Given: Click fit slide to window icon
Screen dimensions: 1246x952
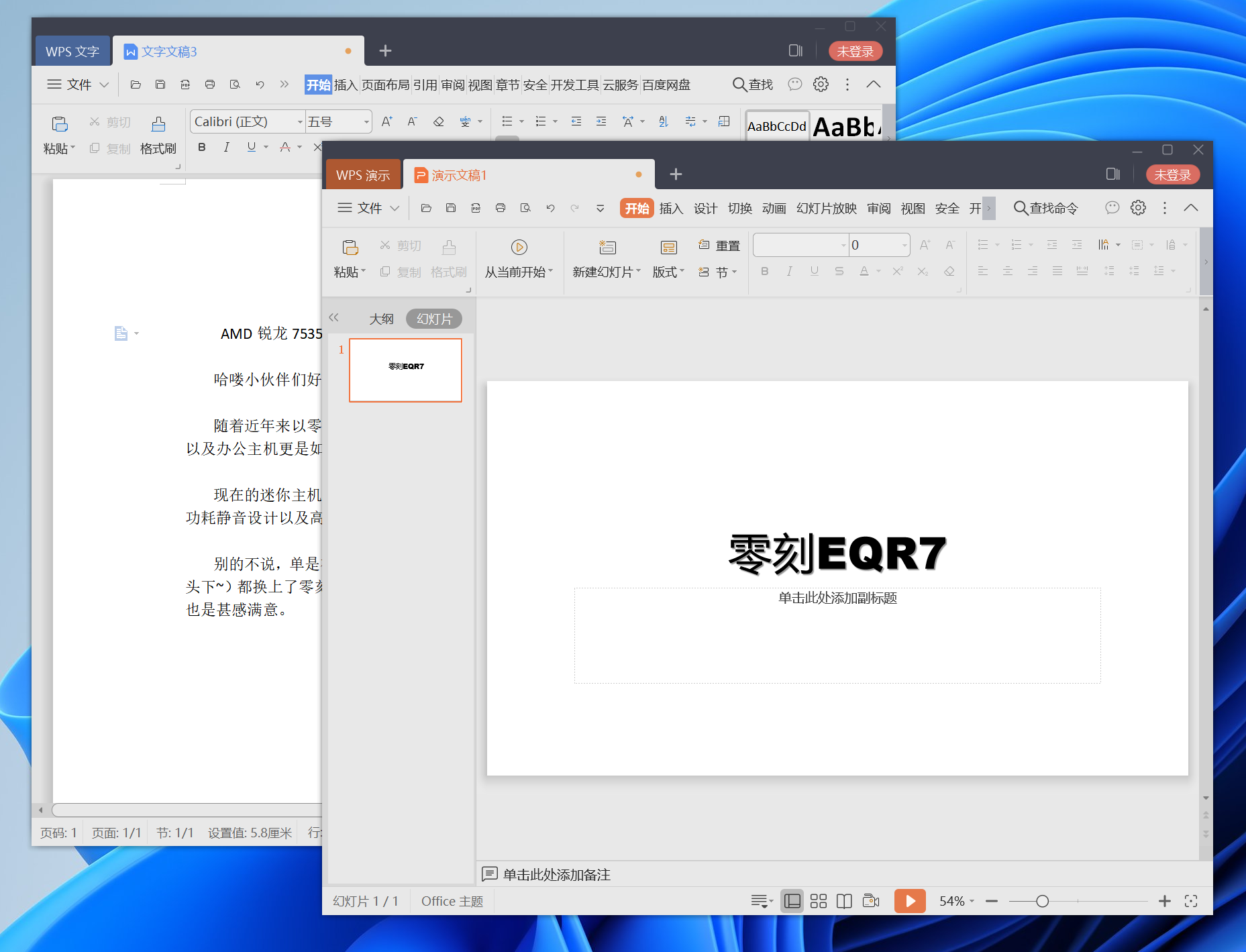Looking at the screenshot, I should (x=1191, y=901).
